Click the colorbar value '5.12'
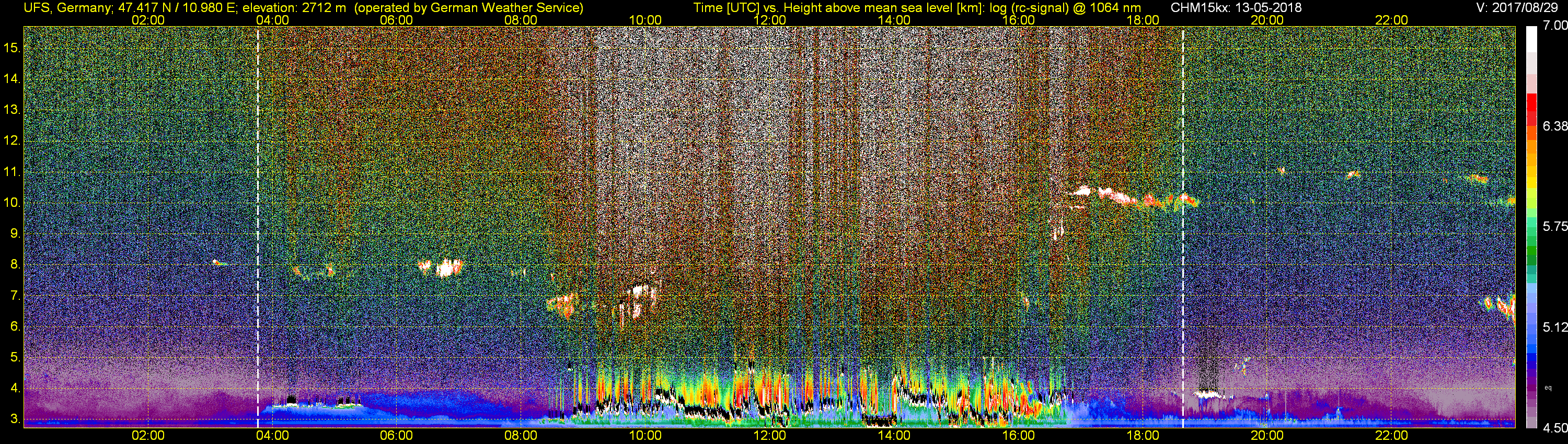 [x=1555, y=327]
